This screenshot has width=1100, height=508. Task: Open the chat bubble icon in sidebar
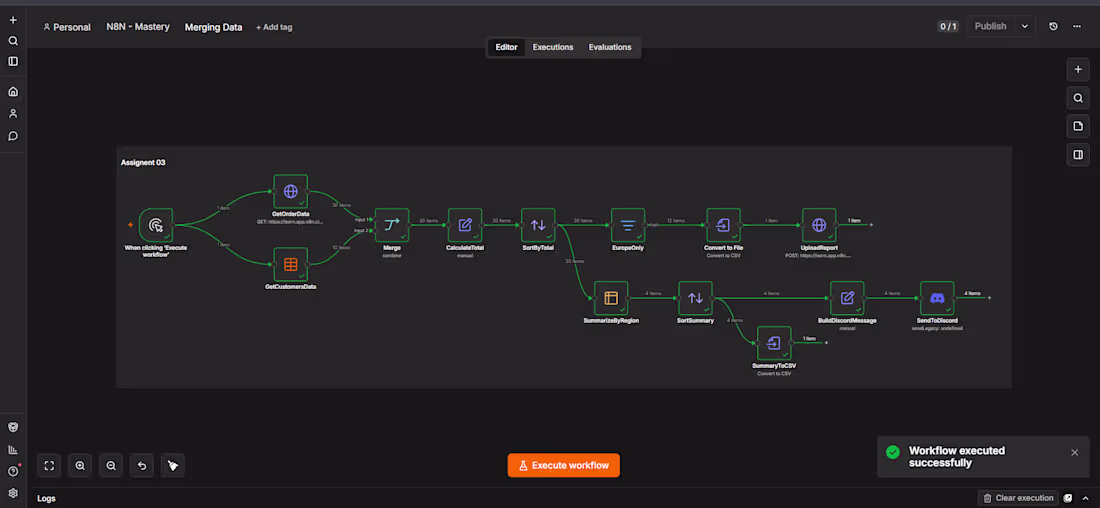tap(13, 136)
